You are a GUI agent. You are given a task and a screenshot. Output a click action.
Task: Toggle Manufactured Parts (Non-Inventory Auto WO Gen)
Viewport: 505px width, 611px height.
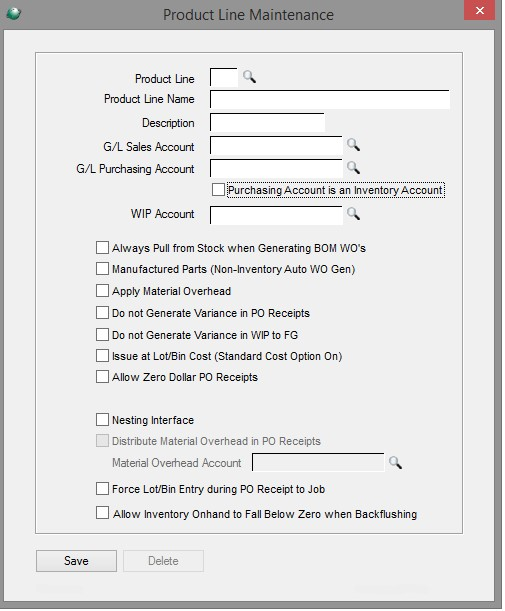pos(102,269)
